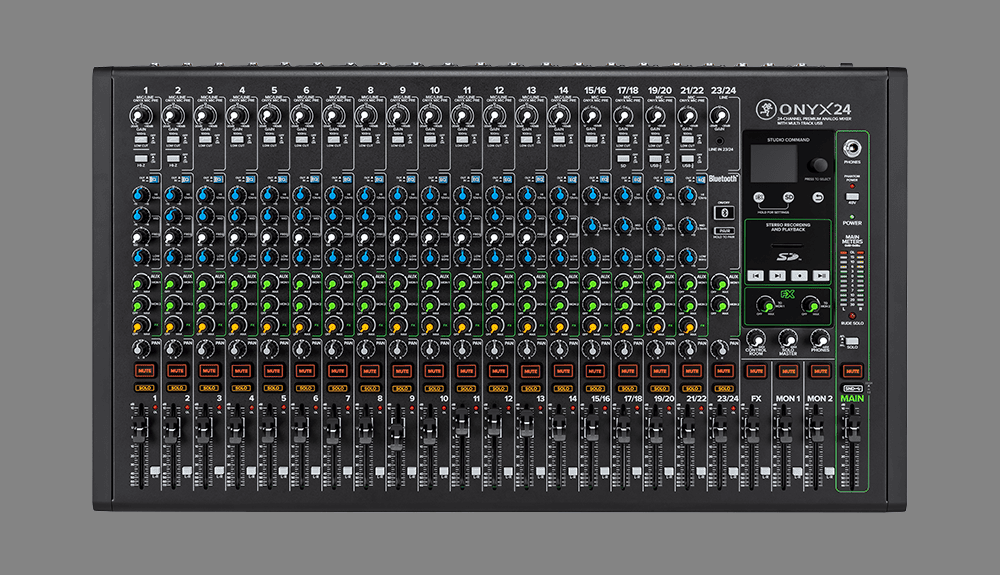Click the channel 10 fader
Image resolution: width=1000 pixels, height=575 pixels.
click(430, 430)
